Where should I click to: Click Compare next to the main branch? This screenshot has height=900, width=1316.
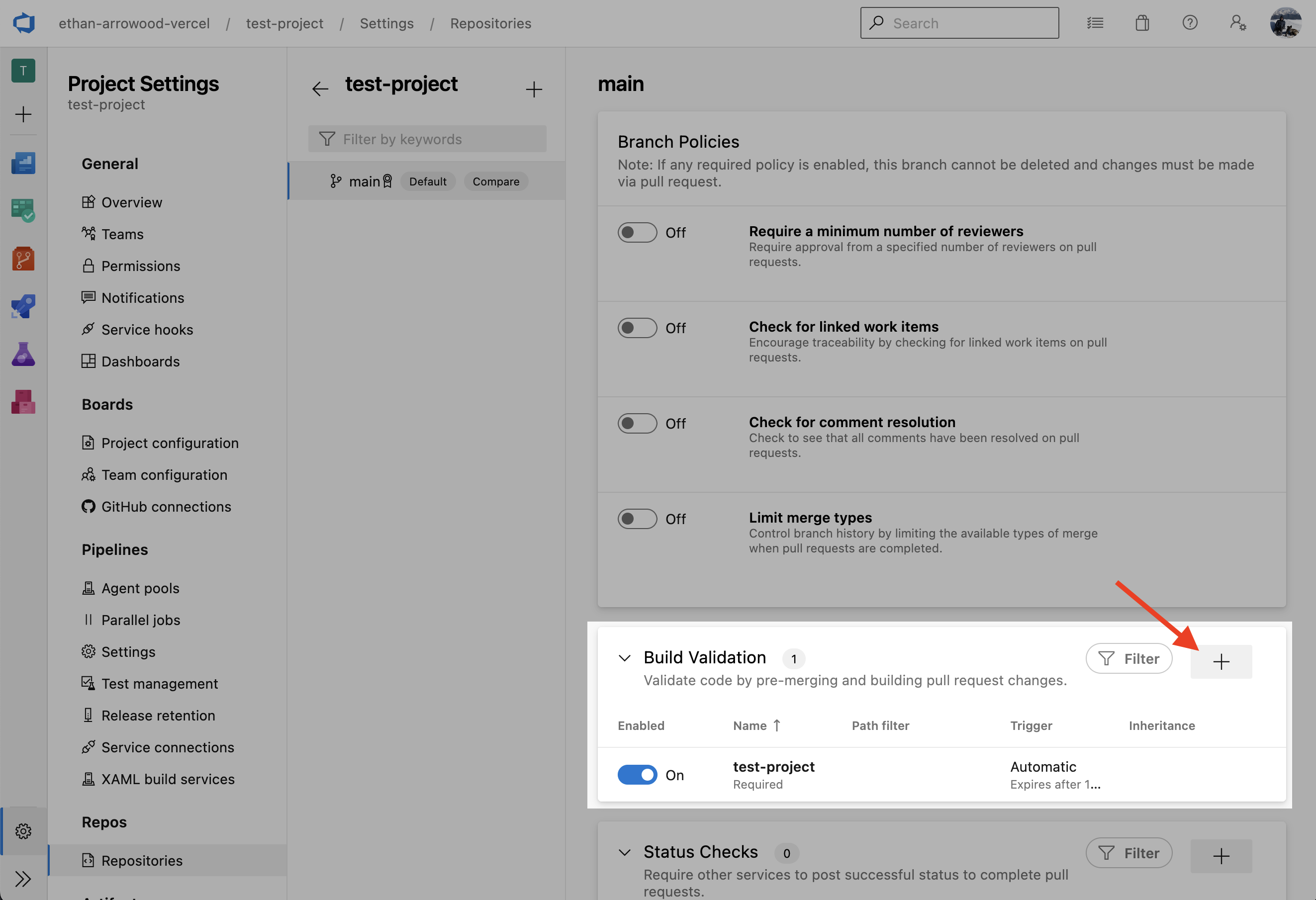tap(495, 181)
